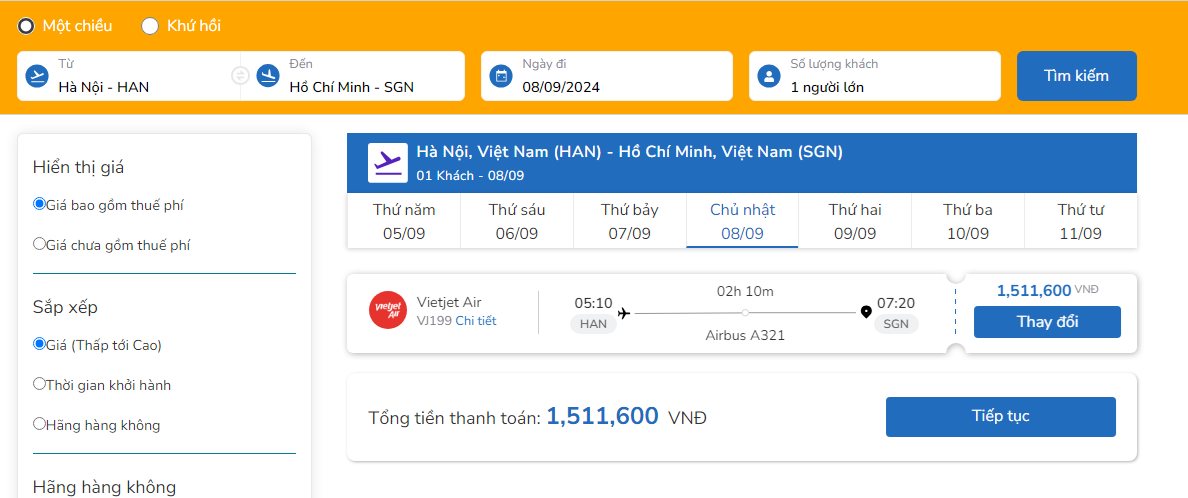The image size is (1188, 498).
Task: Select the Một chiều one-way radio button
Action: [27, 26]
